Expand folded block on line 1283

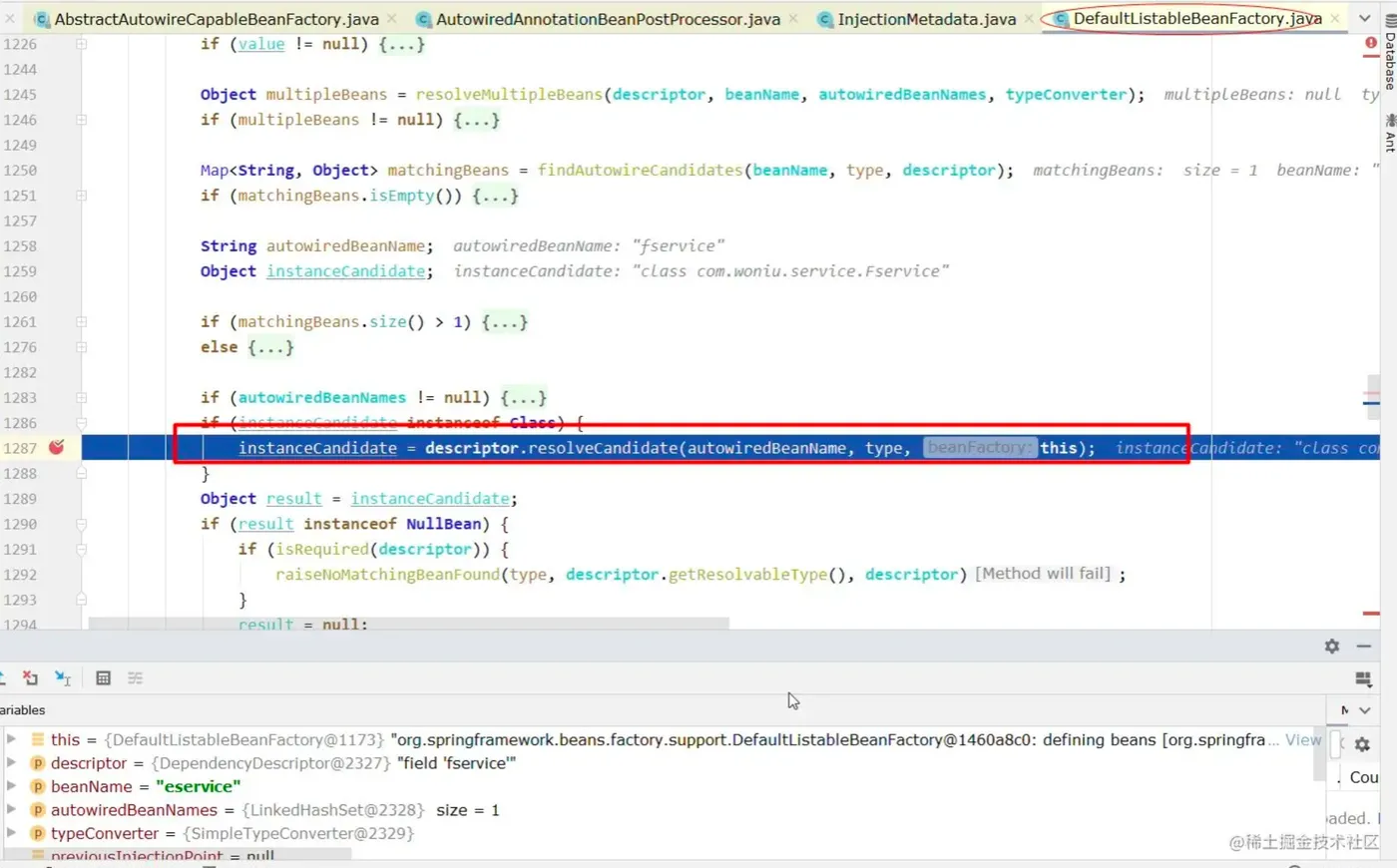(x=81, y=398)
